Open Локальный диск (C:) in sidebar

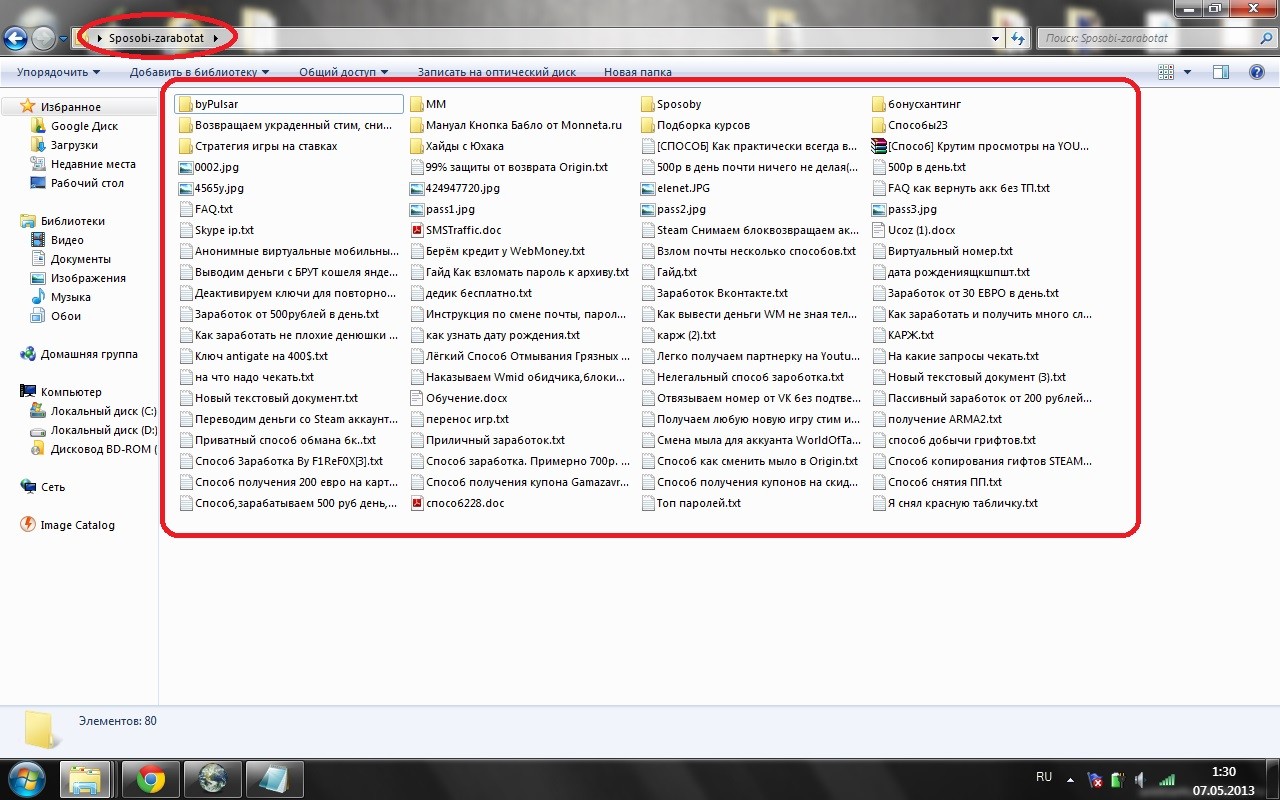coord(93,411)
